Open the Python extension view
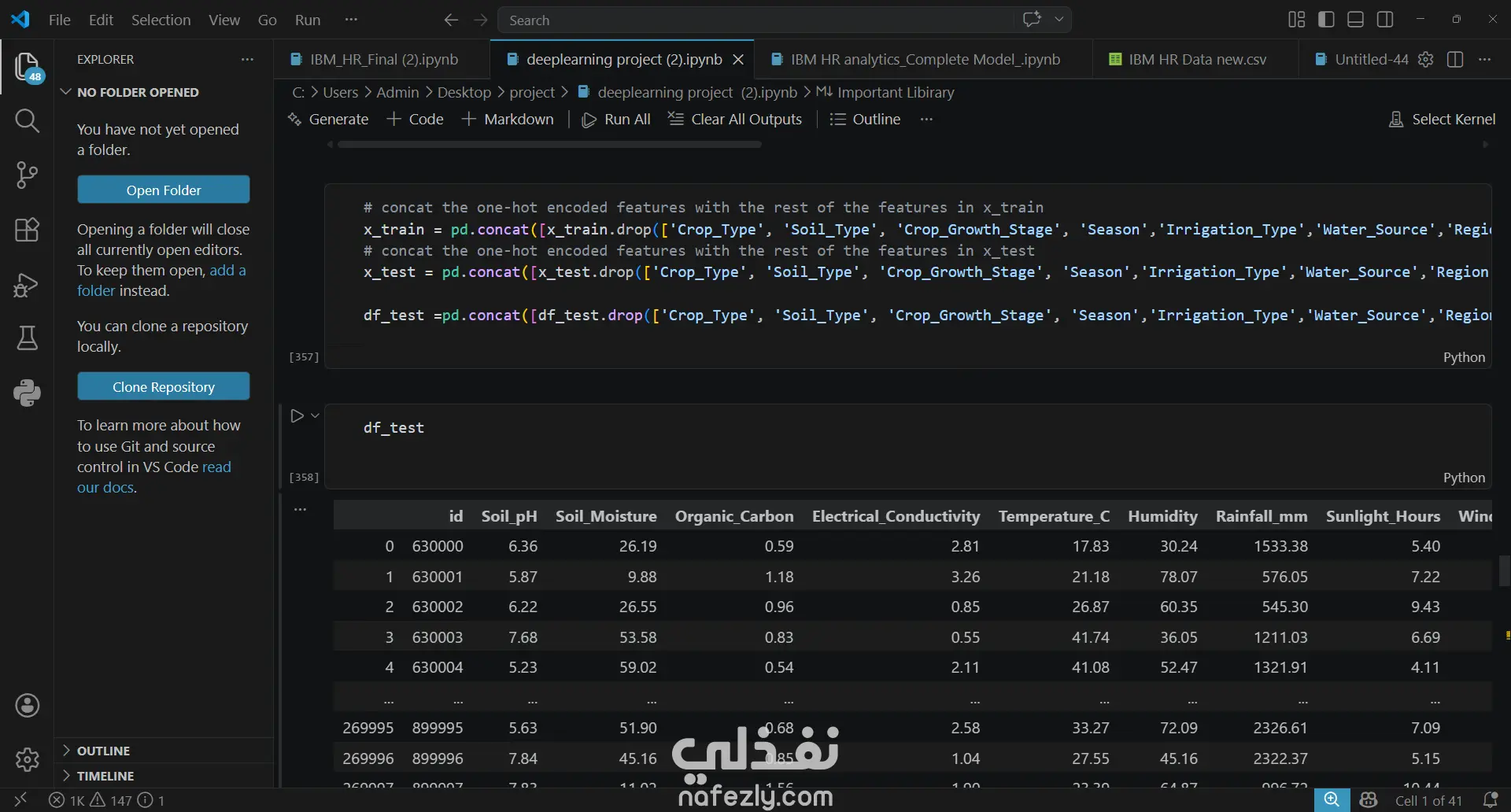This screenshot has height=812, width=1511. pyautogui.click(x=28, y=393)
